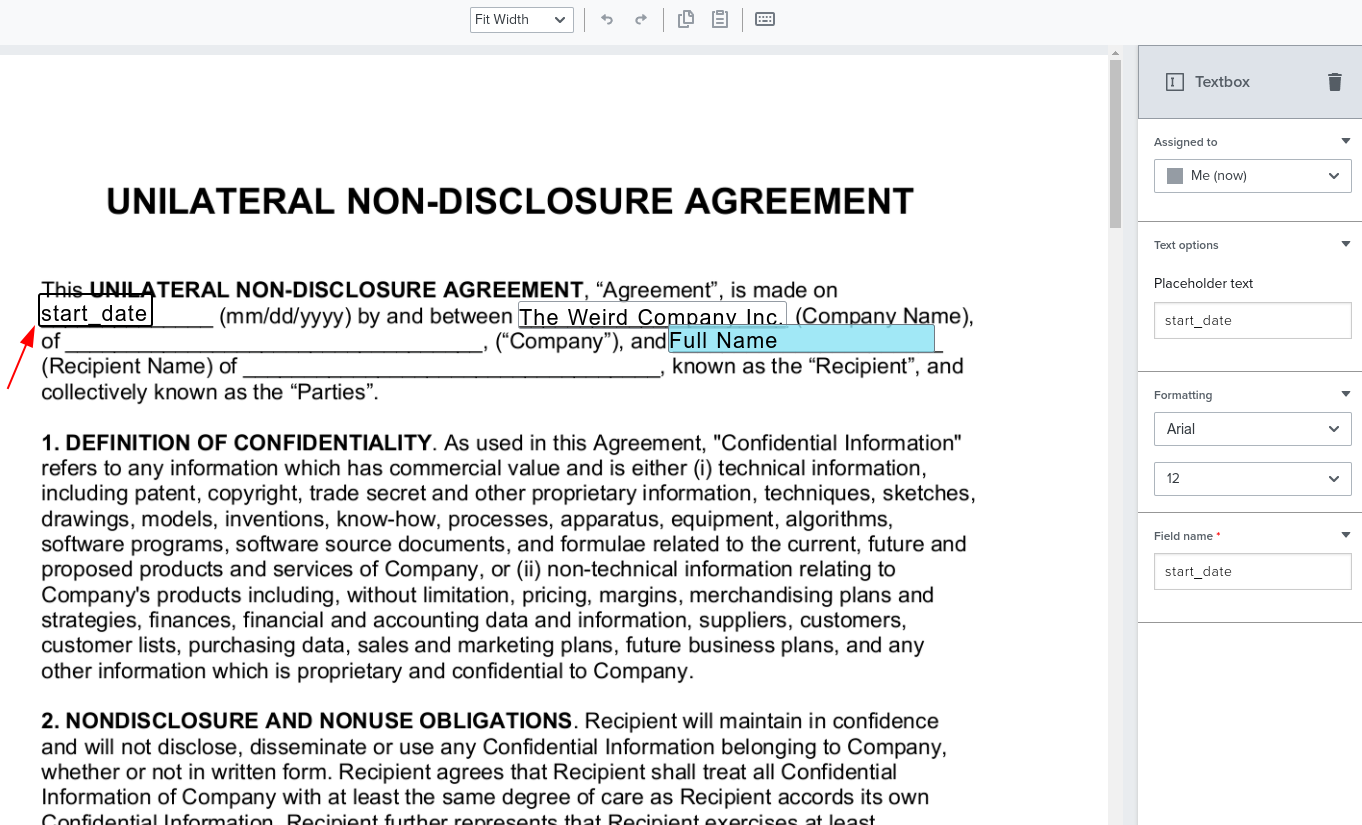This screenshot has height=825, width=1362.
Task: Delete the textbox with trash icon
Action: (x=1335, y=82)
